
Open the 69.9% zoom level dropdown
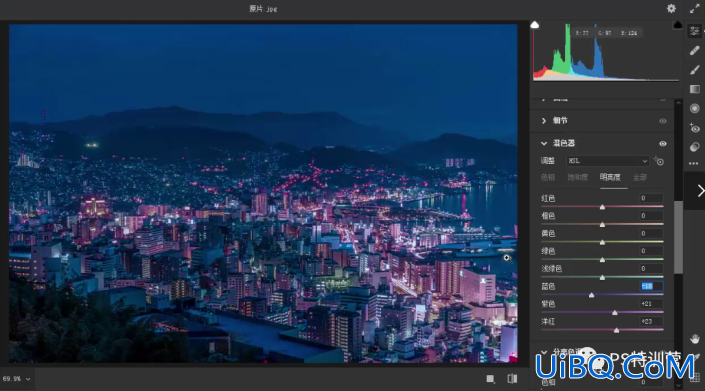16,379
